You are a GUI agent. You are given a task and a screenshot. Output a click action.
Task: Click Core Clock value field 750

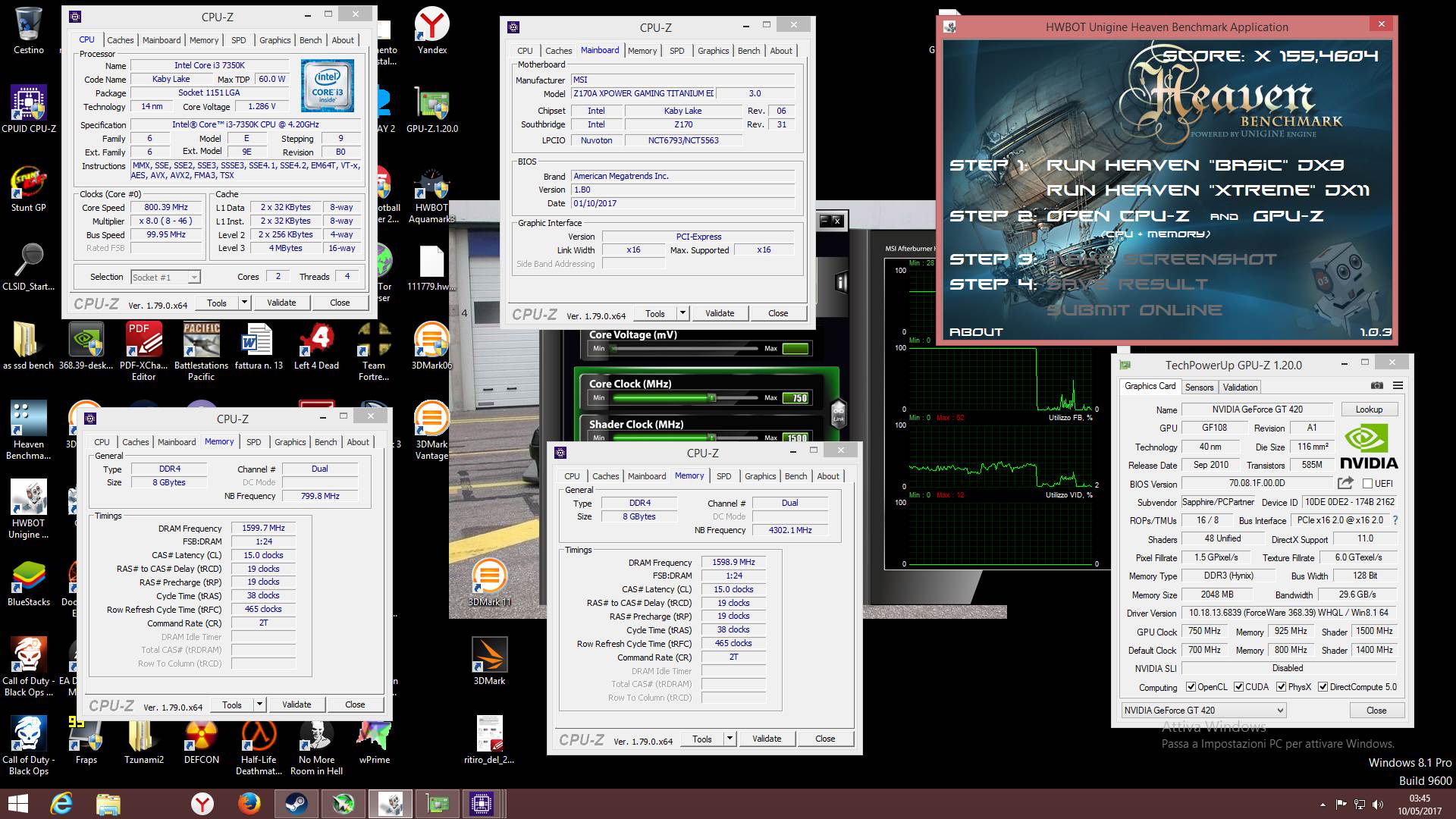pos(795,397)
